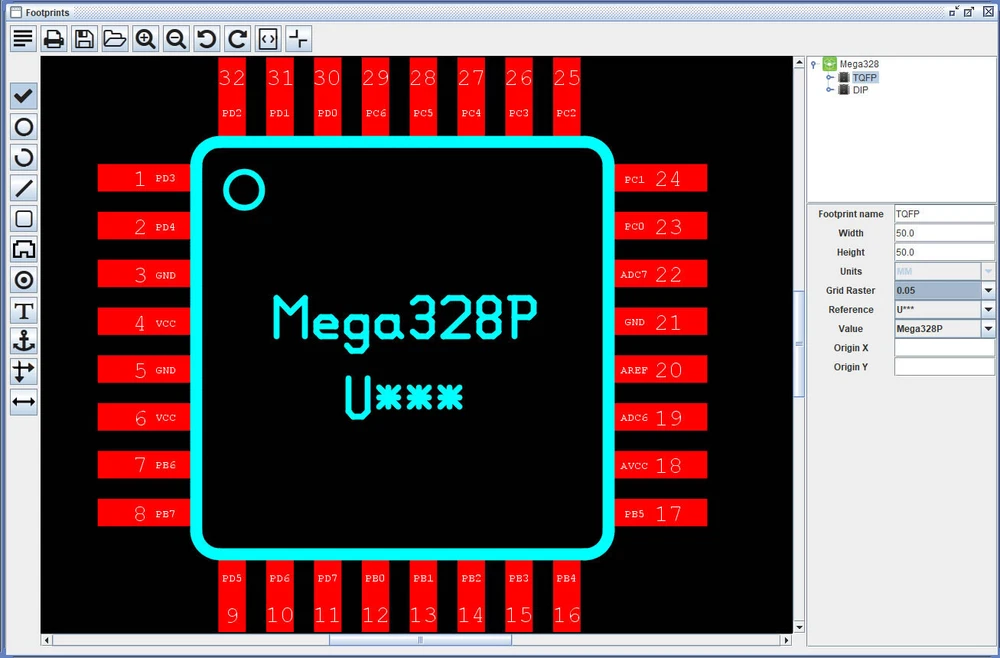Select the TQFP footprint in tree
Image resolution: width=1000 pixels, height=658 pixels.
(865, 77)
